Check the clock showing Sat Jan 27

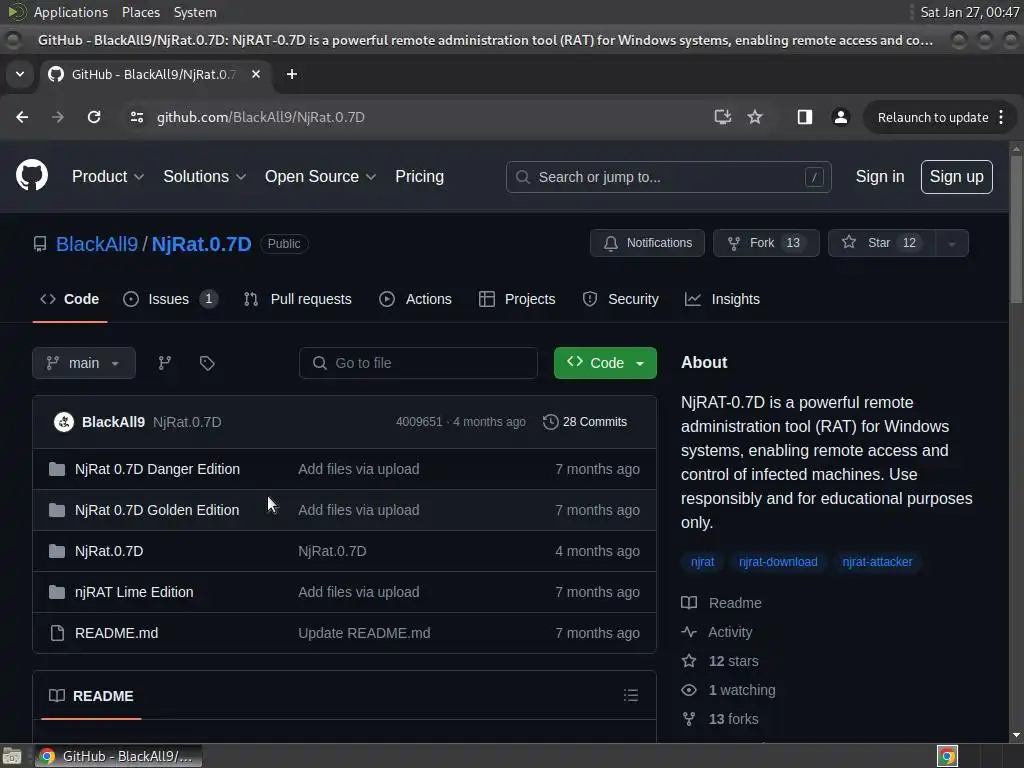click(x=969, y=12)
